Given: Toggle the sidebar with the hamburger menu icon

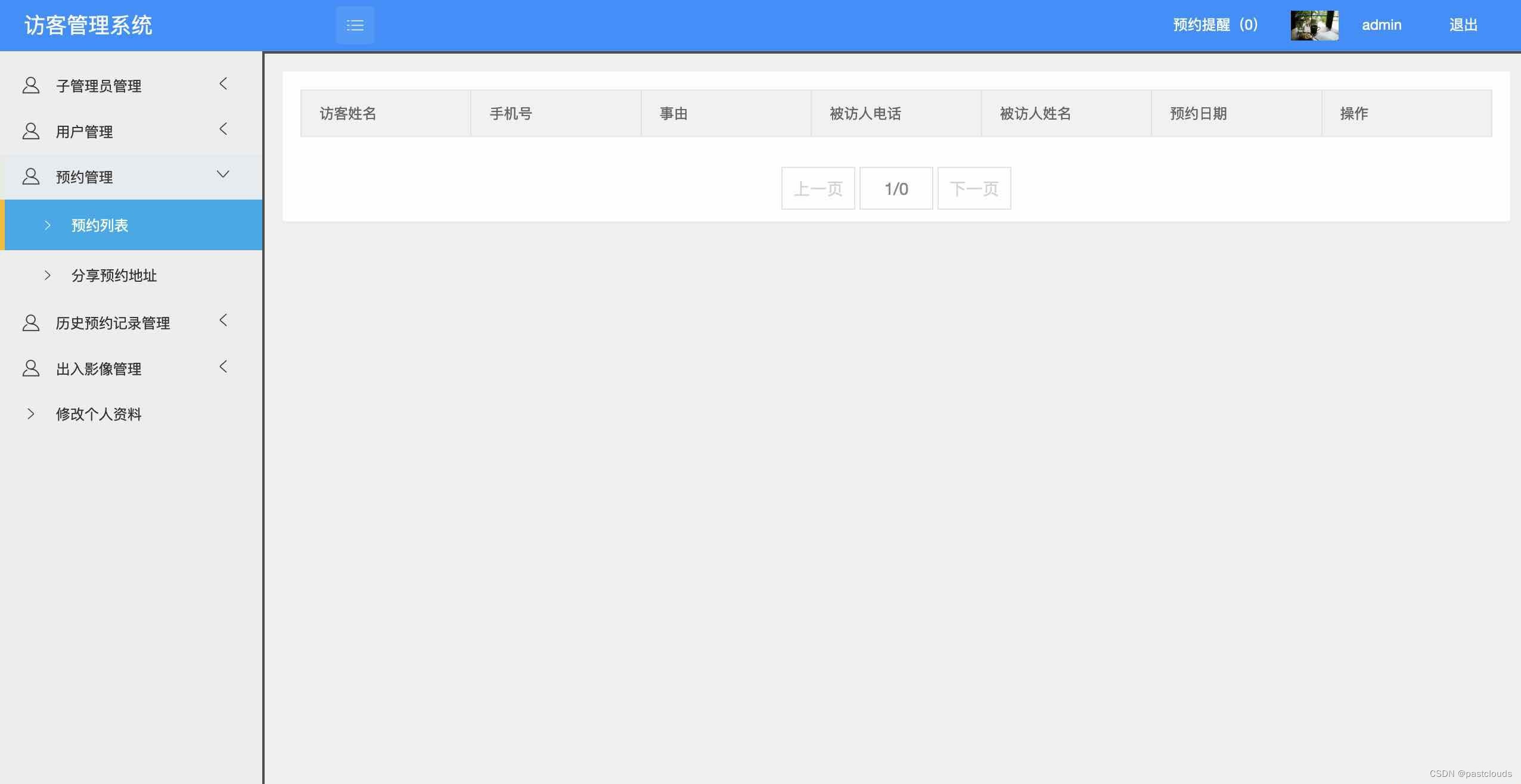Looking at the screenshot, I should click(355, 25).
